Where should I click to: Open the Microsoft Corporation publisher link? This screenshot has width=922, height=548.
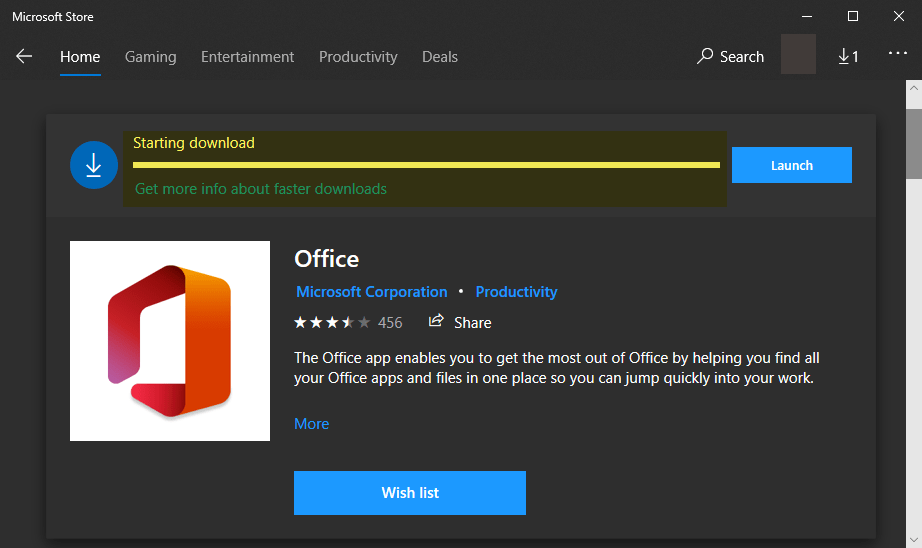point(372,292)
